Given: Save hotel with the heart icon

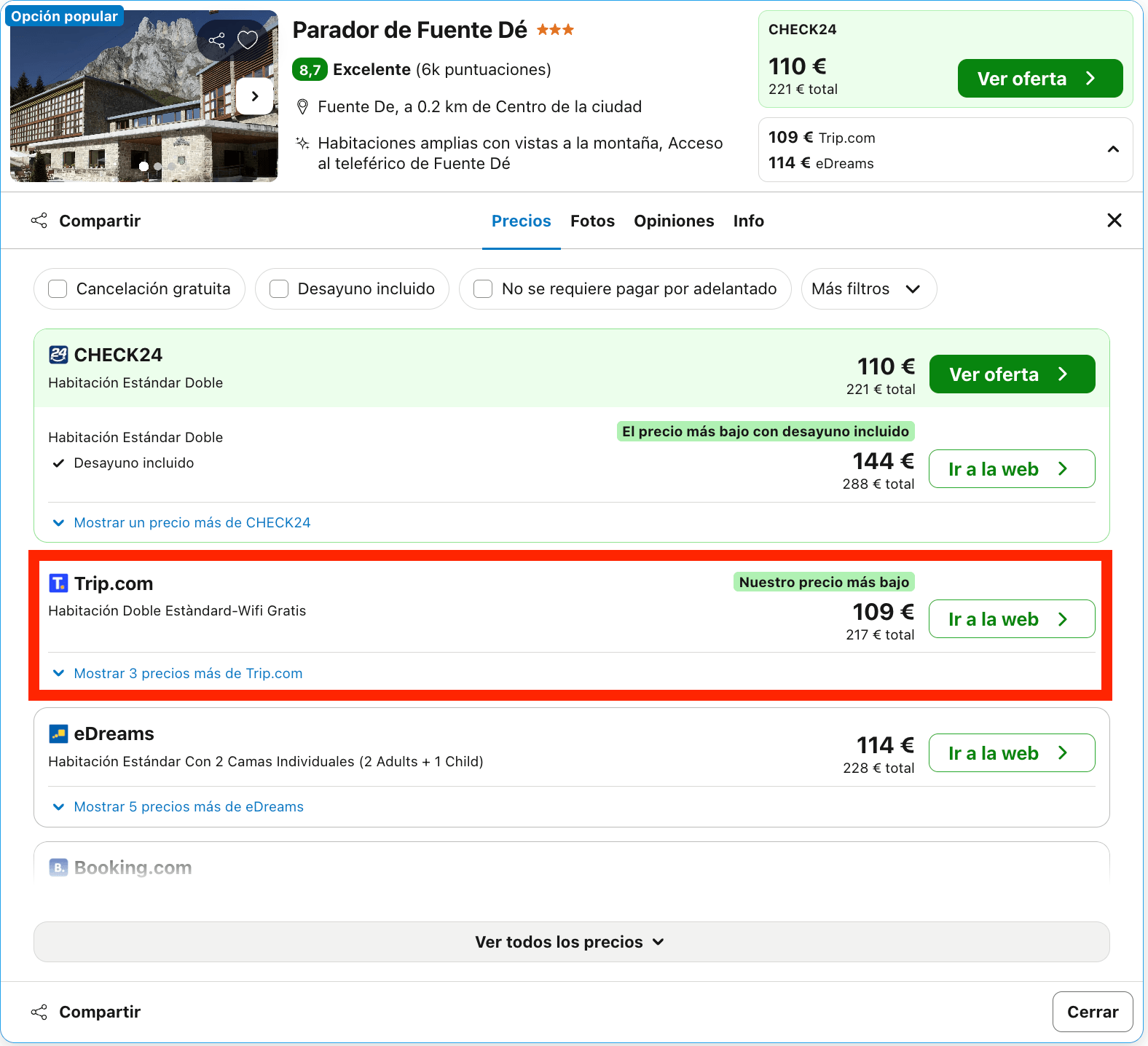Looking at the screenshot, I should [x=248, y=40].
